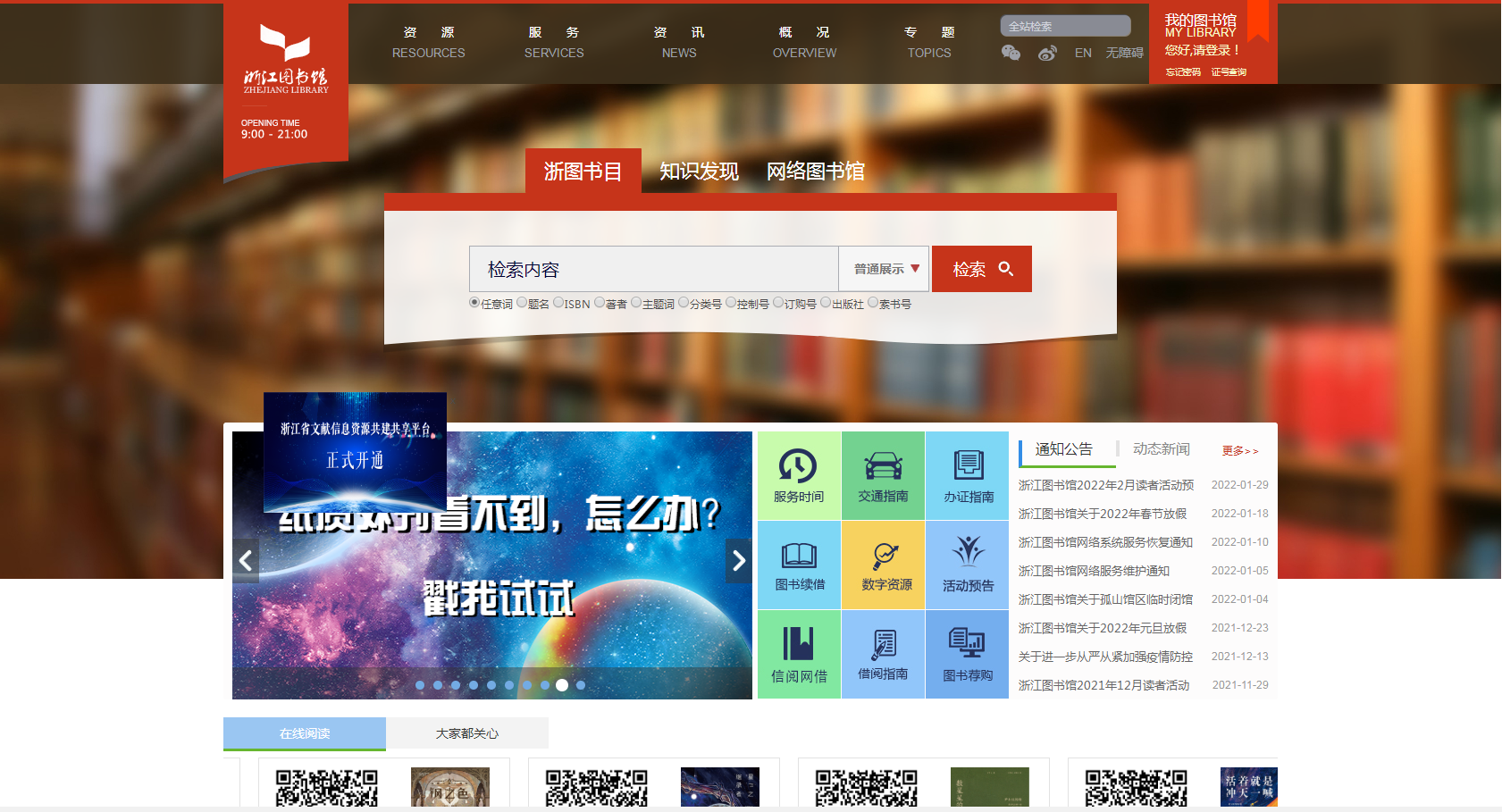This screenshot has height=812, width=1502.
Task: Click the 全站检索 site search field
Action: 1066,26
